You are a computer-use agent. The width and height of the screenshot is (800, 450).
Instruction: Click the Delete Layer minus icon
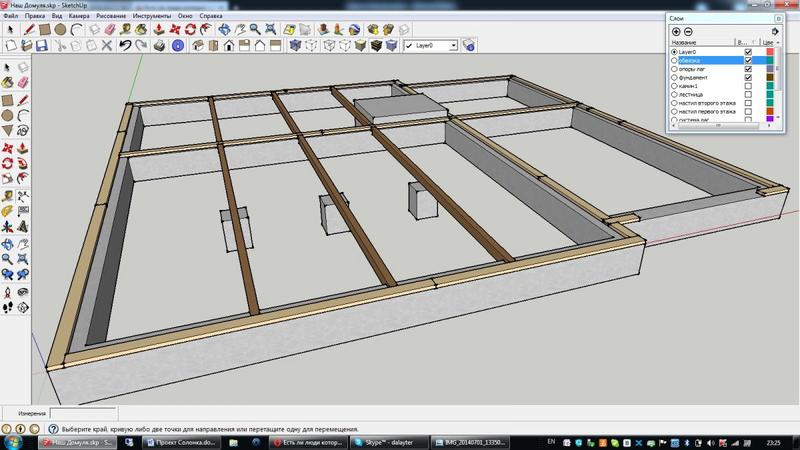(x=688, y=32)
